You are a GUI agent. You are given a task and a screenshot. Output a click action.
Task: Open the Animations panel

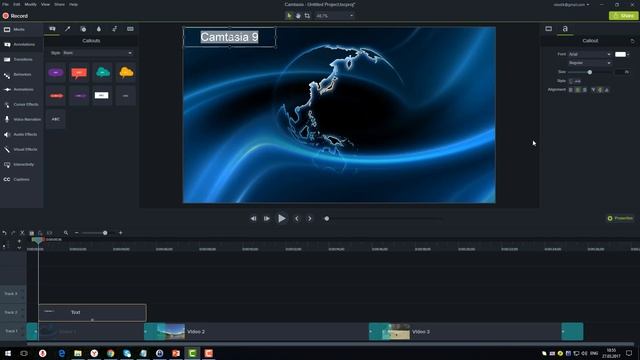pyautogui.click(x=21, y=89)
